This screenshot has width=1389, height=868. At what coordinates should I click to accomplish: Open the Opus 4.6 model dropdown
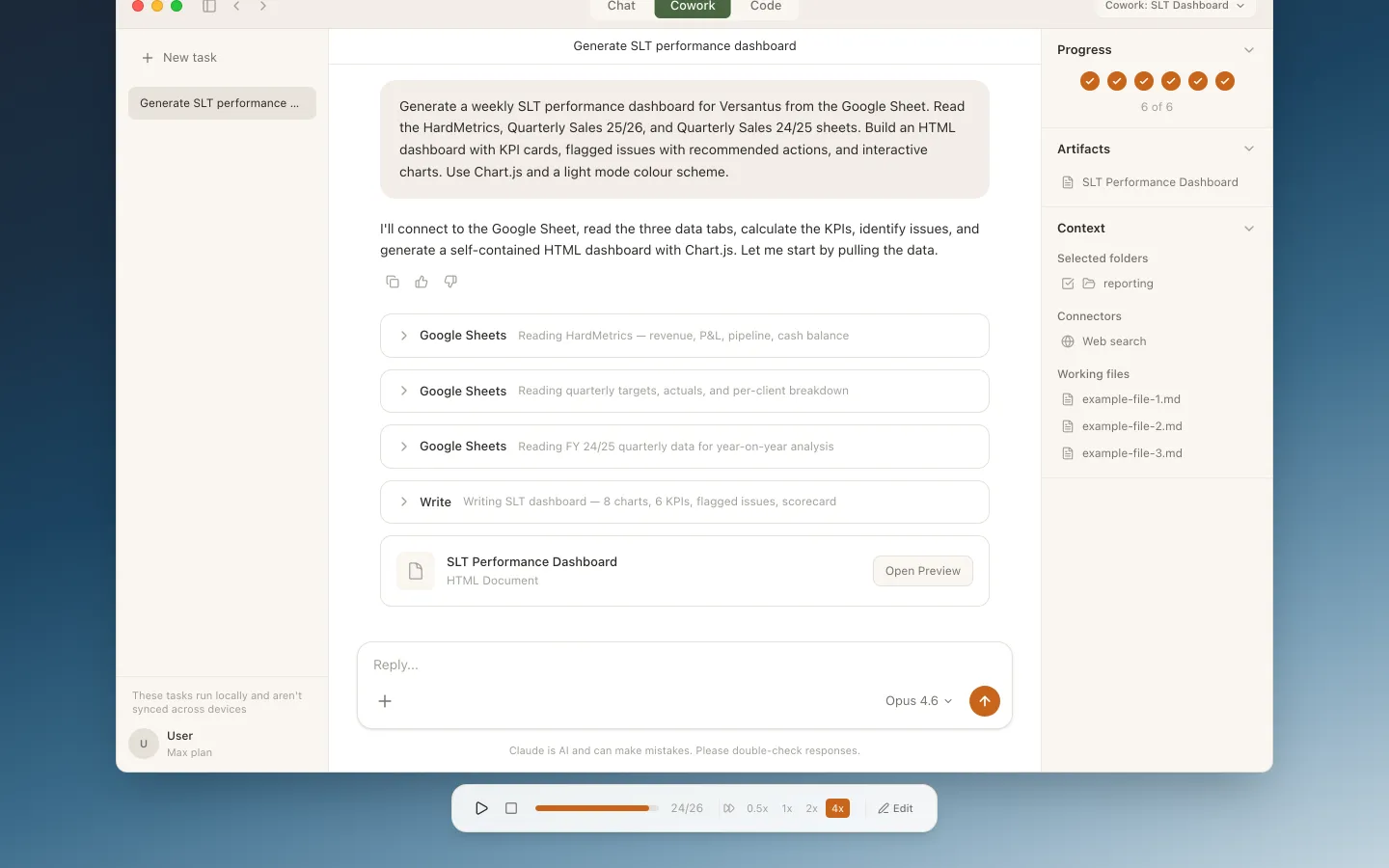(x=917, y=701)
